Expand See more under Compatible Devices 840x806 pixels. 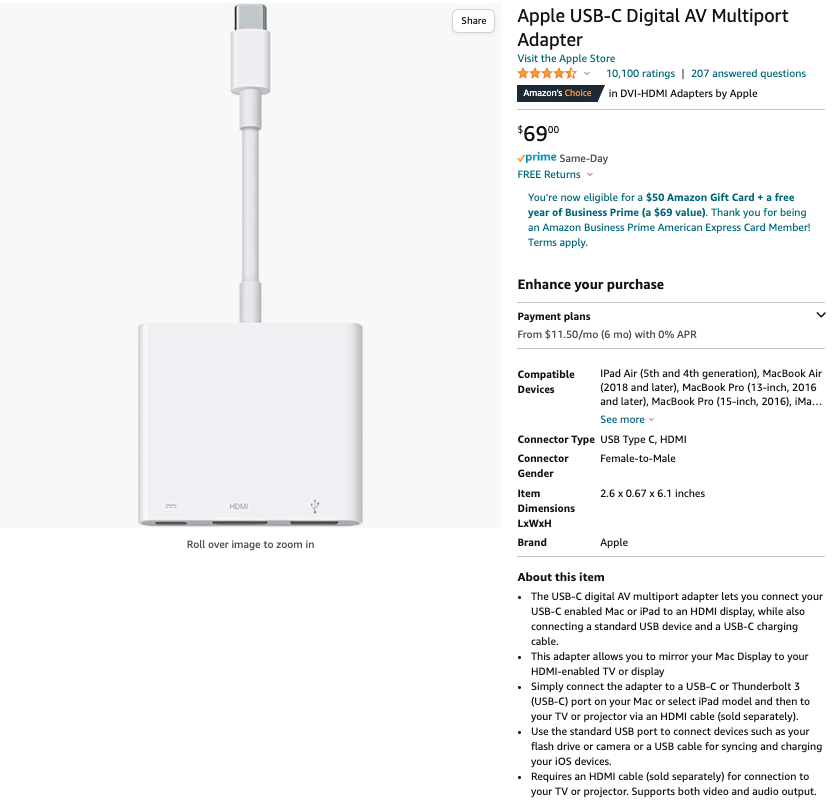tap(627, 420)
